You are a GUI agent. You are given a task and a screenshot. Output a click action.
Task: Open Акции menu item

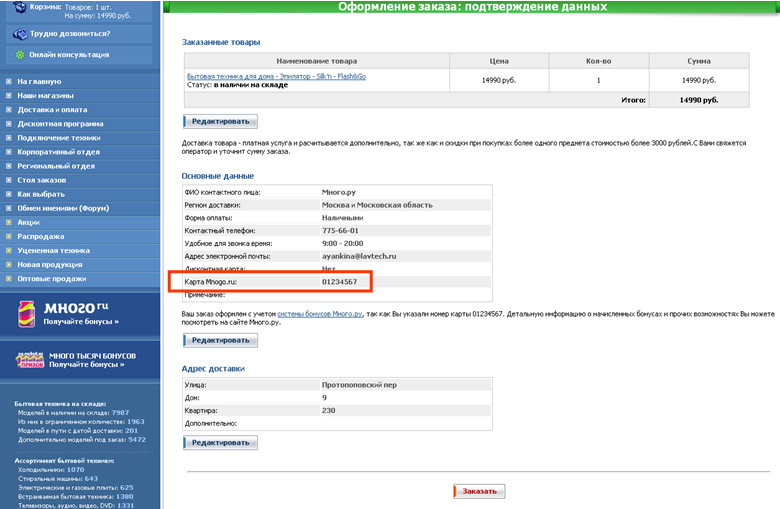(28, 222)
